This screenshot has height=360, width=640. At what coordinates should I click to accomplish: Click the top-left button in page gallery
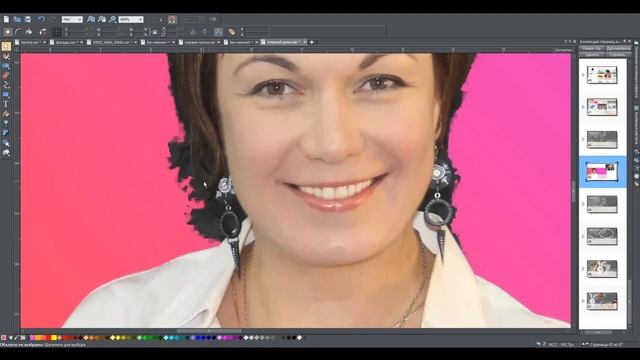point(591,48)
